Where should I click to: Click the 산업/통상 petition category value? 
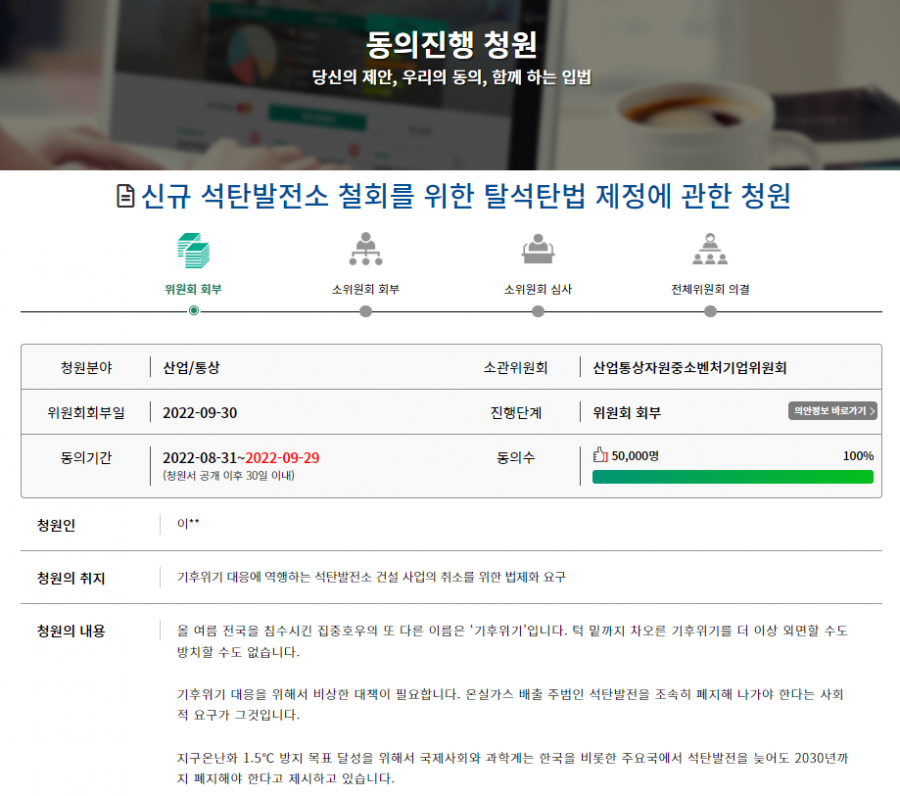[191, 368]
